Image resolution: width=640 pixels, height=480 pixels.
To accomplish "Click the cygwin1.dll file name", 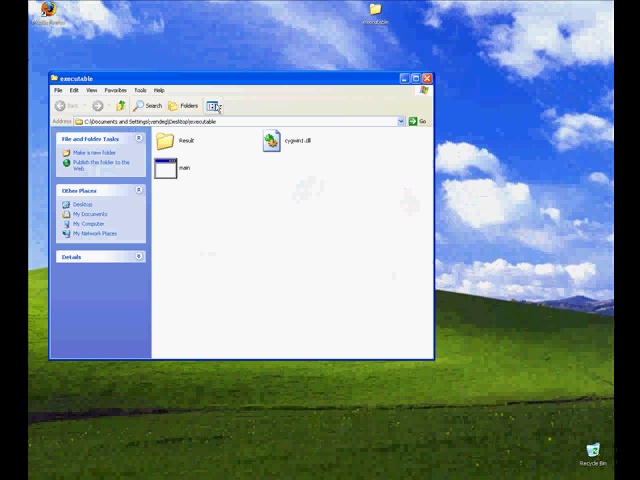I will [x=298, y=141].
